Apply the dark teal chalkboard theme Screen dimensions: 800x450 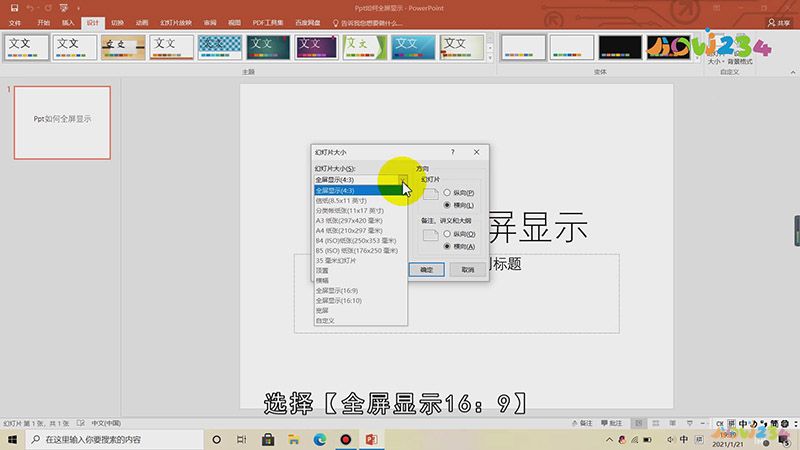(268, 47)
